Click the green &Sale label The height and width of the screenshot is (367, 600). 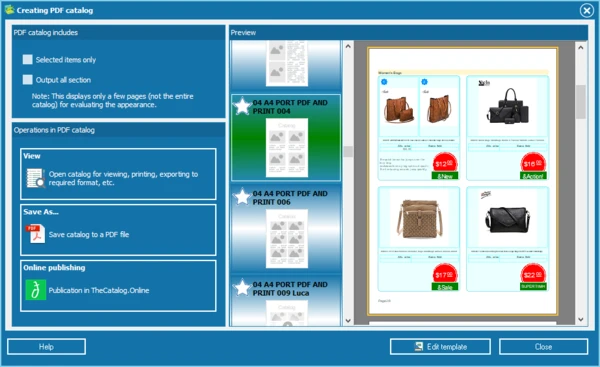[445, 287]
